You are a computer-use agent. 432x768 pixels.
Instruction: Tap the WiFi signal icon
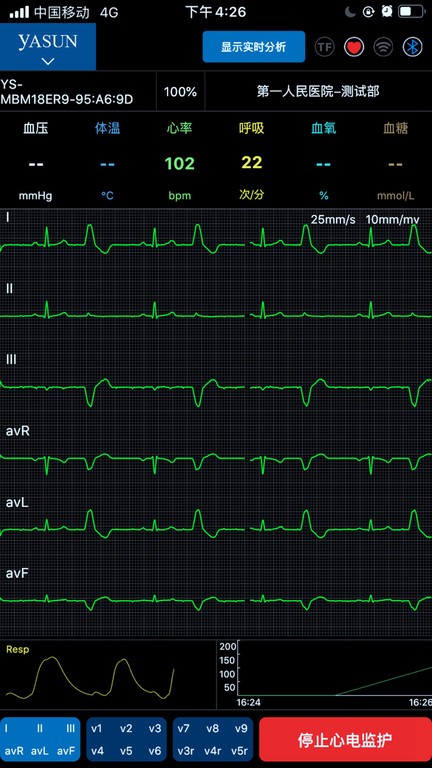coord(383,47)
